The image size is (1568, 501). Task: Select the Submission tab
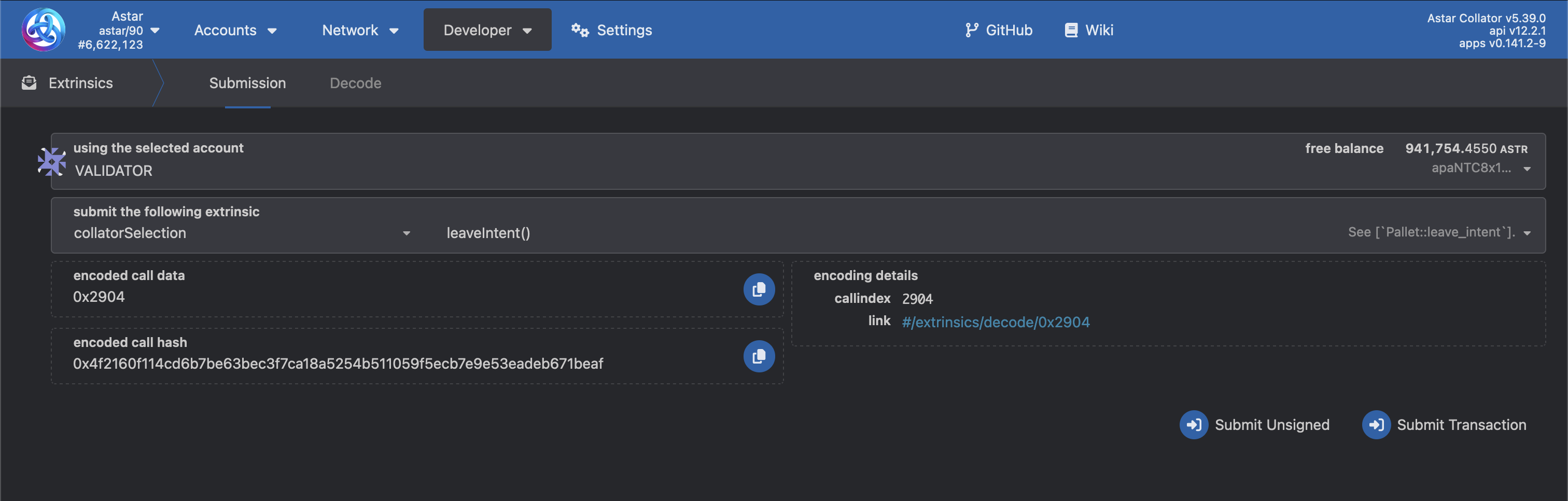(247, 83)
